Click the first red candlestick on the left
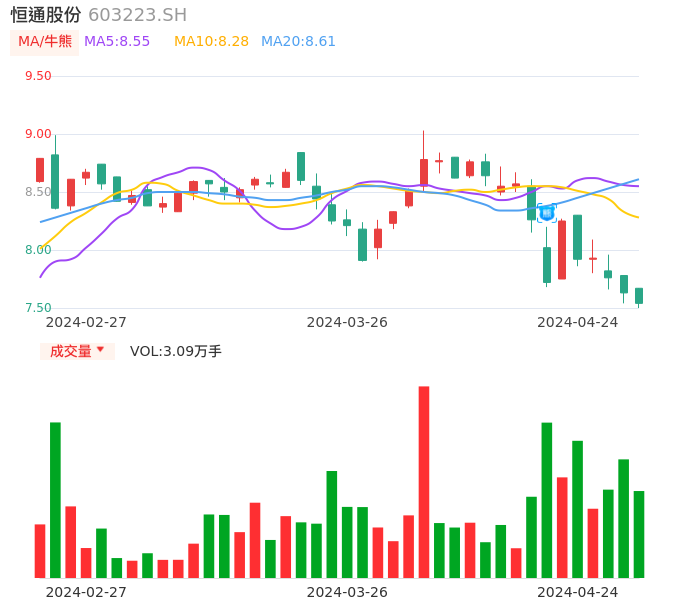 click(x=40, y=169)
